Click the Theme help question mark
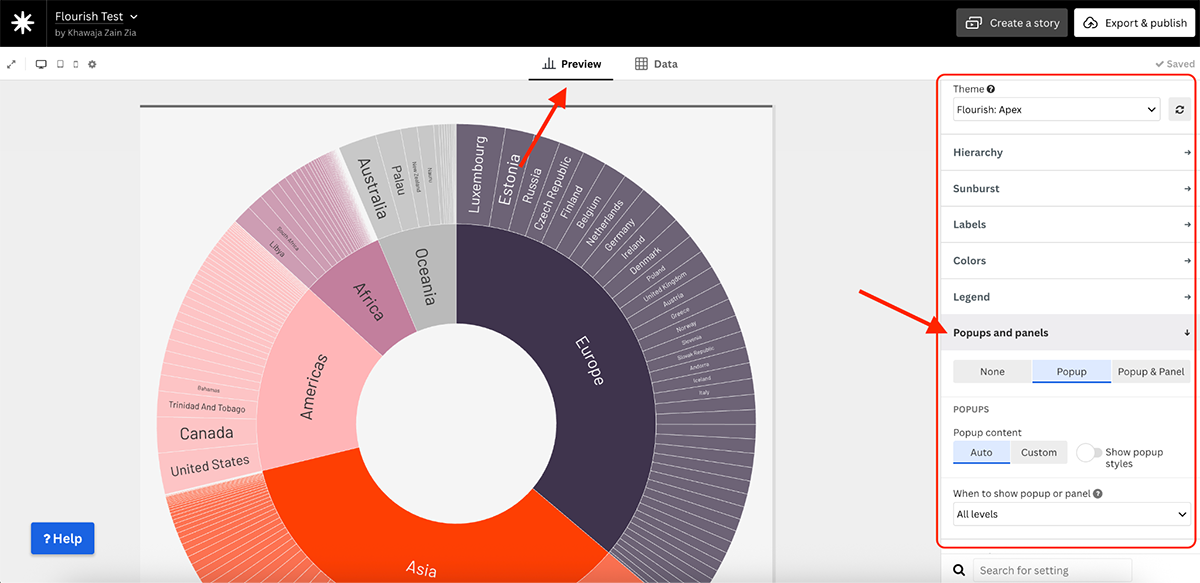The image size is (1200, 583). click(x=992, y=88)
